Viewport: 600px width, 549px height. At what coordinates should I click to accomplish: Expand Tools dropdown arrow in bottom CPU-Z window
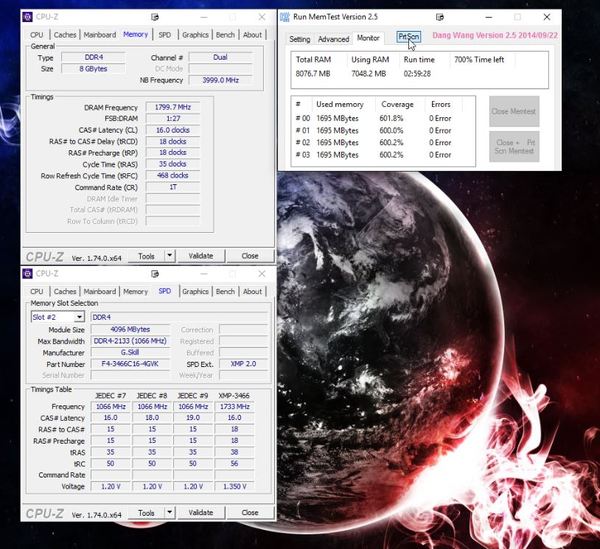170,513
